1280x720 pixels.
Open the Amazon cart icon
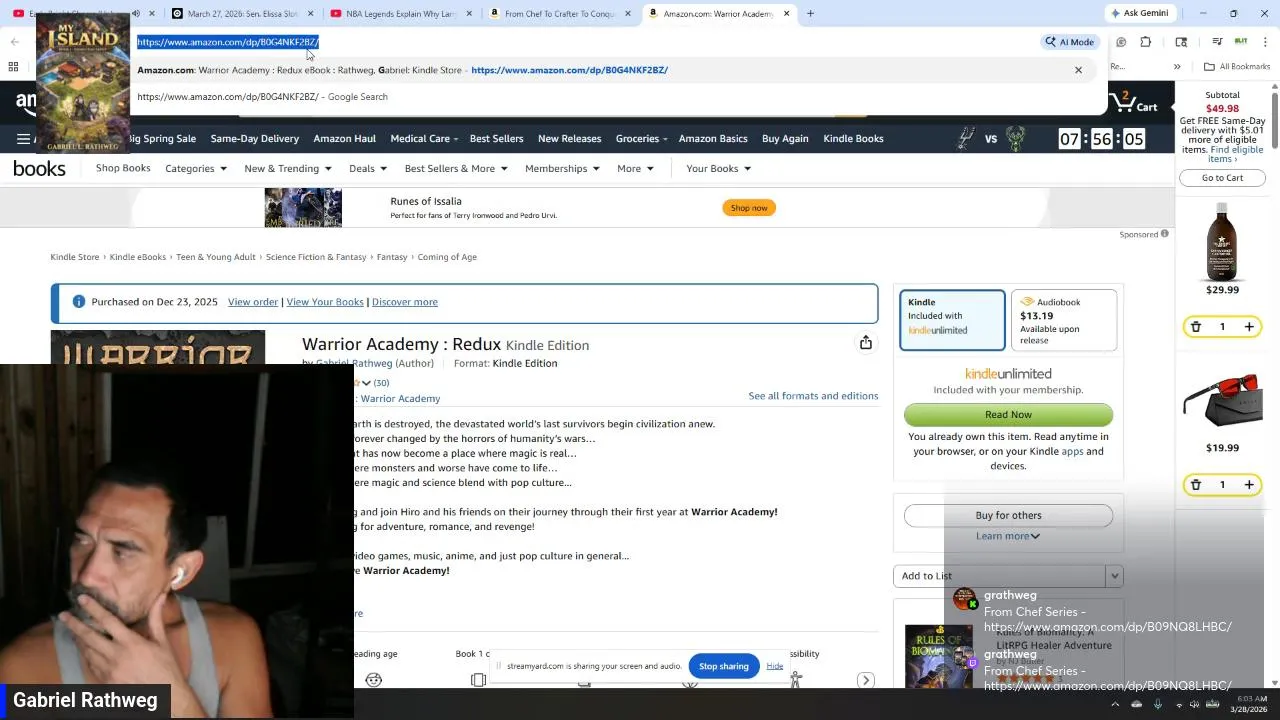click(1134, 103)
